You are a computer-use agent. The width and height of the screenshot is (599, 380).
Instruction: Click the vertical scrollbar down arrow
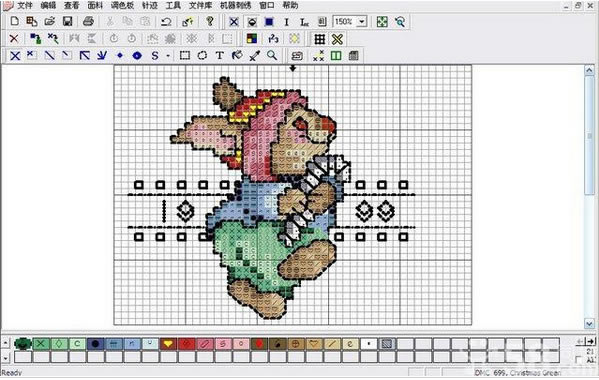click(589, 324)
